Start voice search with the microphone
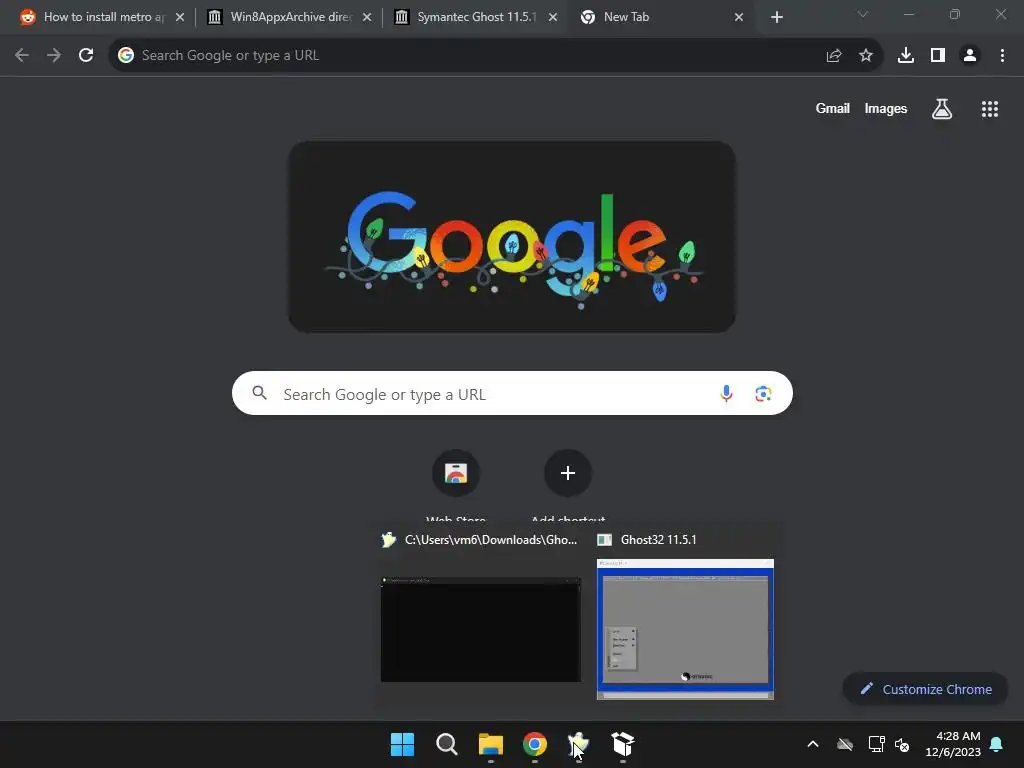The height and width of the screenshot is (768, 1024). pyautogui.click(x=726, y=393)
